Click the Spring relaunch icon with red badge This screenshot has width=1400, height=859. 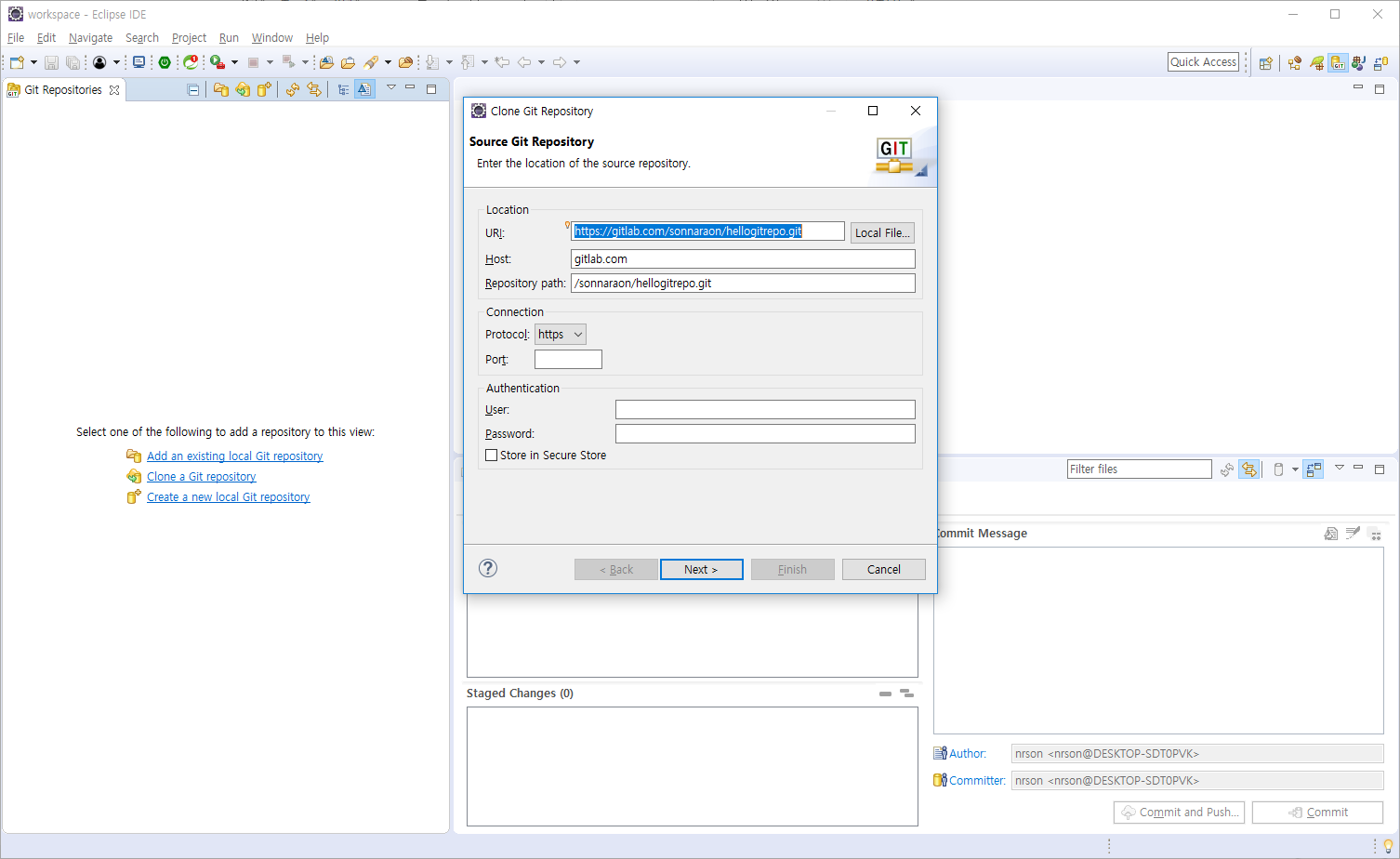(191, 62)
